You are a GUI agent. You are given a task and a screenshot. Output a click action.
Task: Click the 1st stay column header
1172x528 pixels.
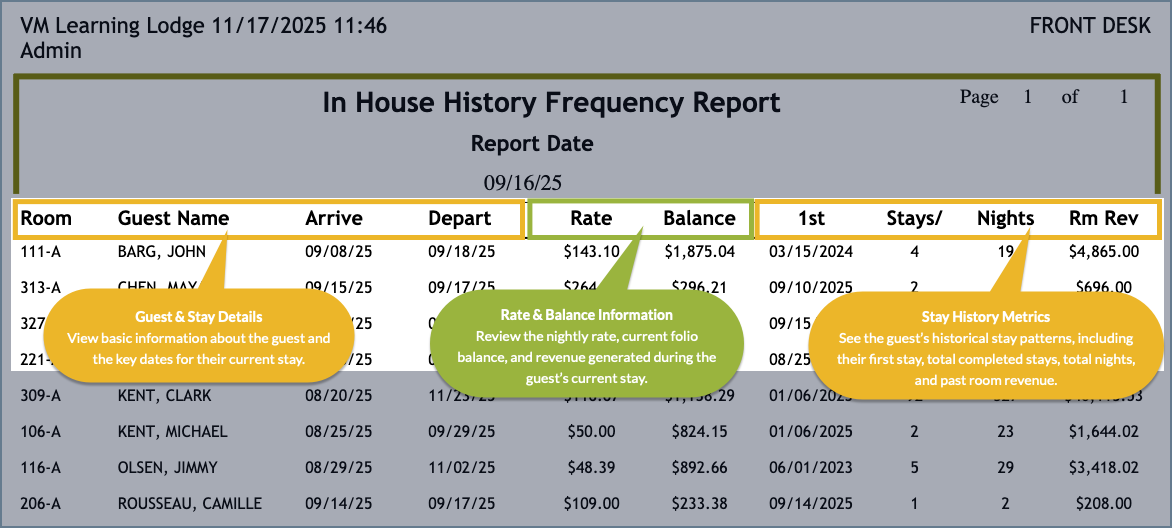[811, 218]
